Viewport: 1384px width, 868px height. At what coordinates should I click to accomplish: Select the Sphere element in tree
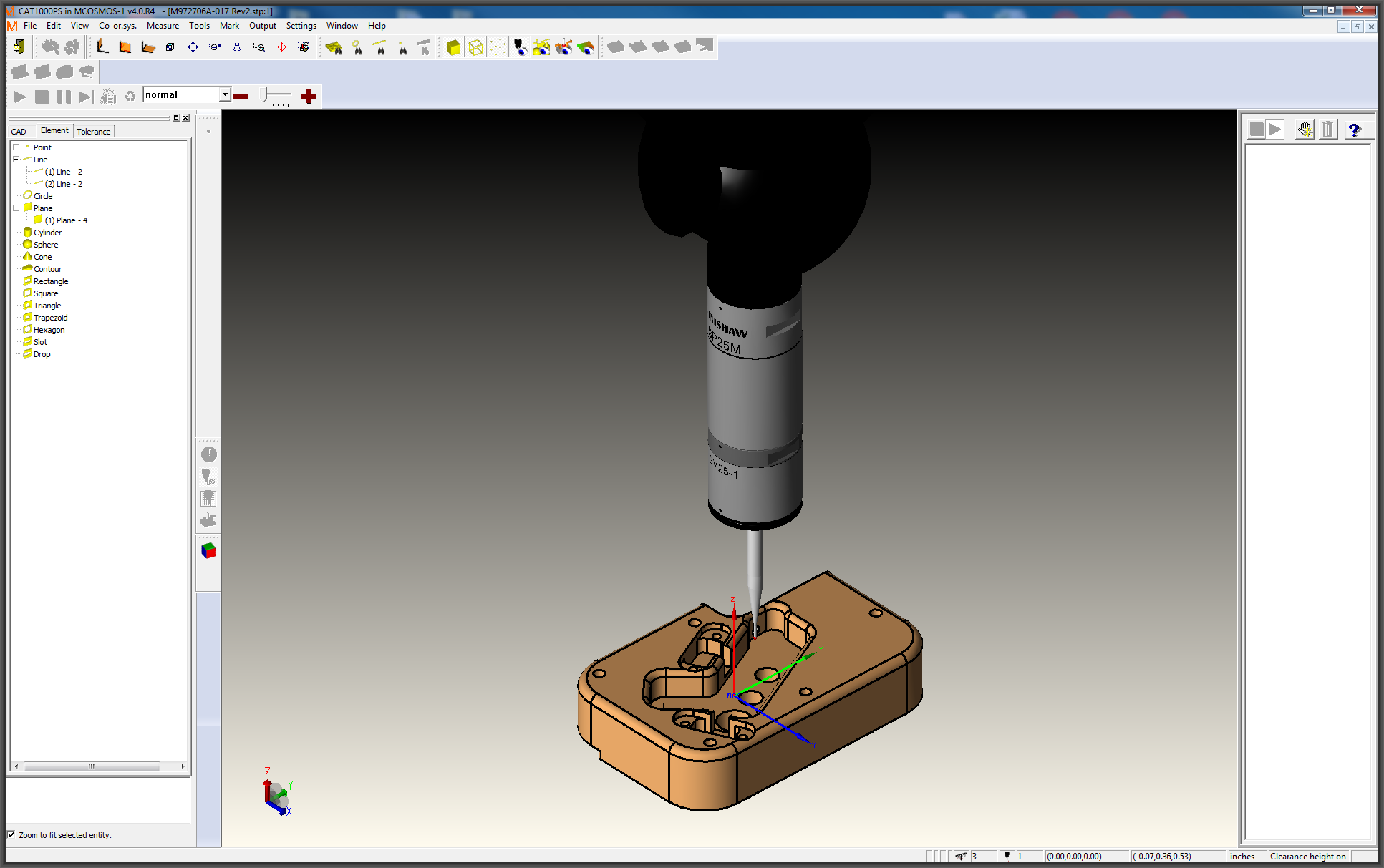[46, 245]
